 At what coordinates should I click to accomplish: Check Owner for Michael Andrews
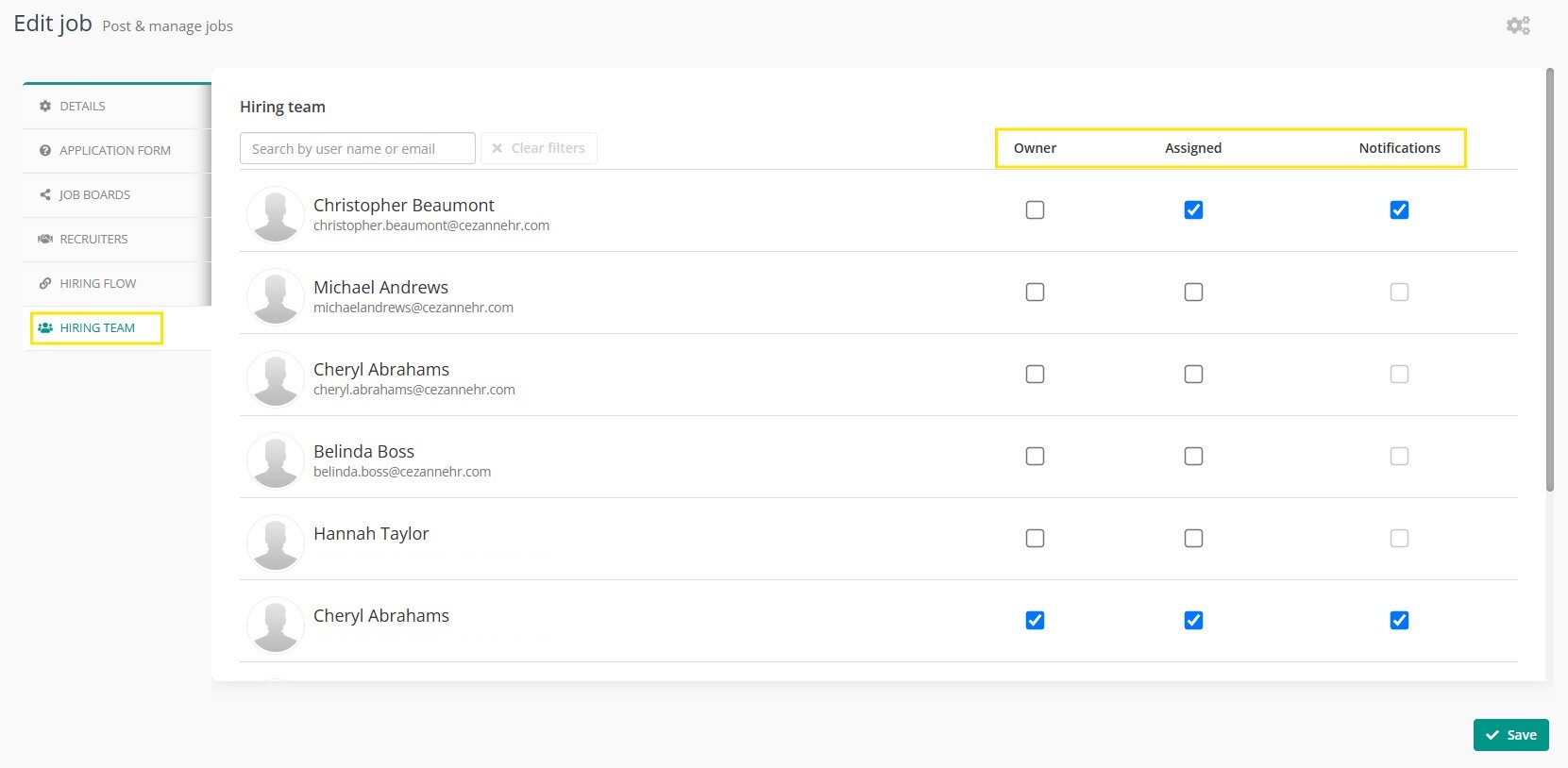tap(1035, 292)
